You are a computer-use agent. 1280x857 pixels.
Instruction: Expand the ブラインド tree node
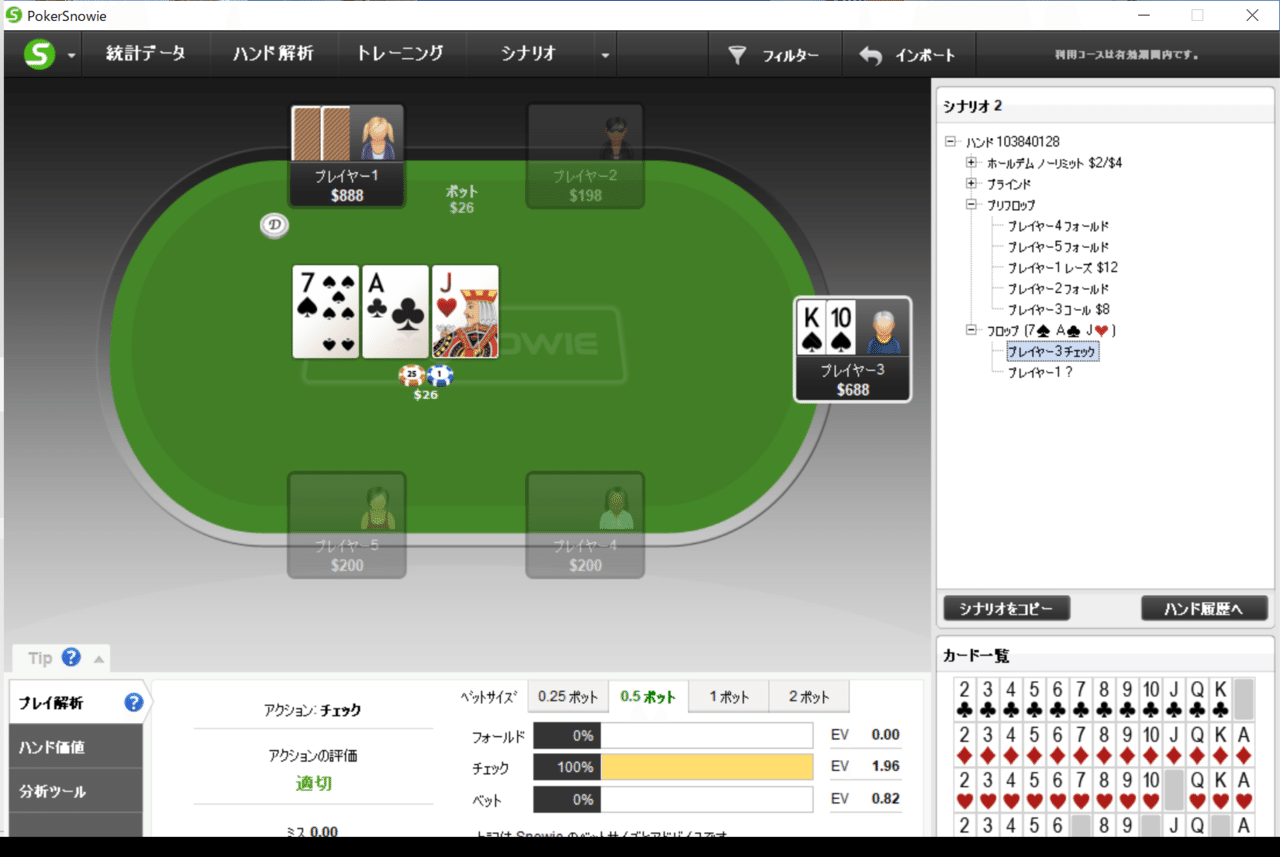(x=971, y=184)
